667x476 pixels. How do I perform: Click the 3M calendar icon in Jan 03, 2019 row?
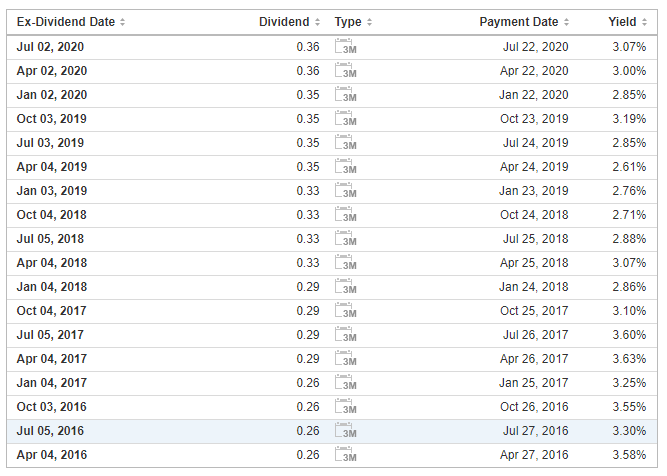(x=345, y=191)
